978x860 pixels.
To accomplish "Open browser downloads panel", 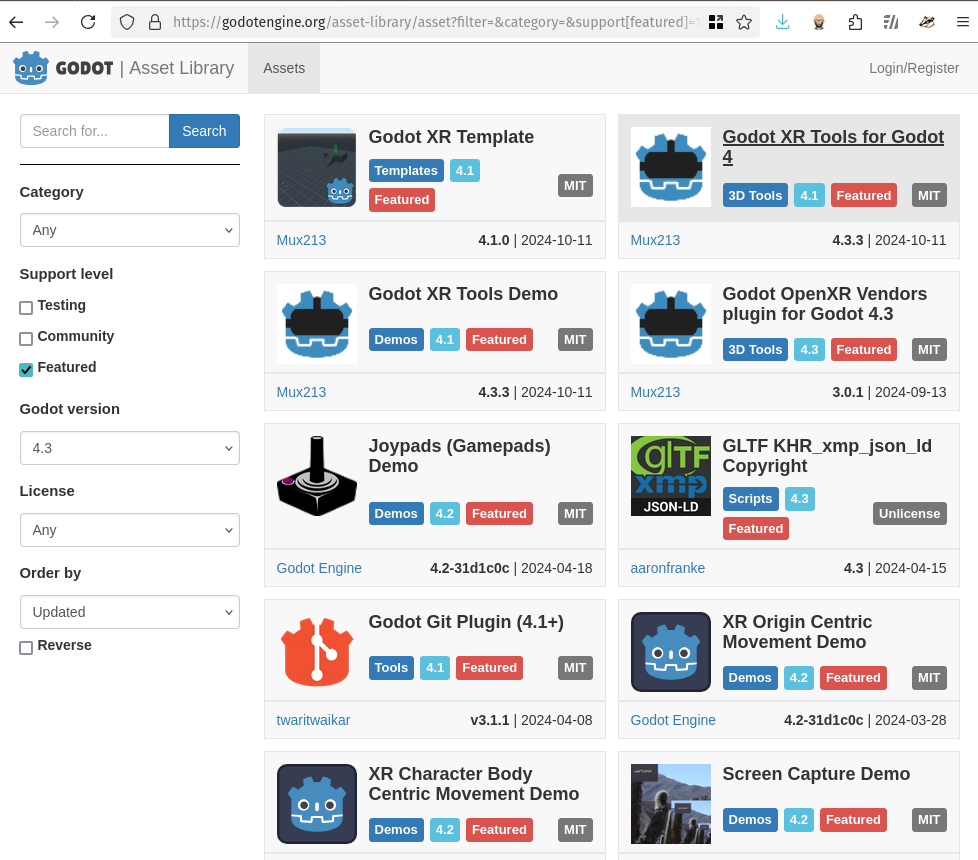I will point(782,22).
